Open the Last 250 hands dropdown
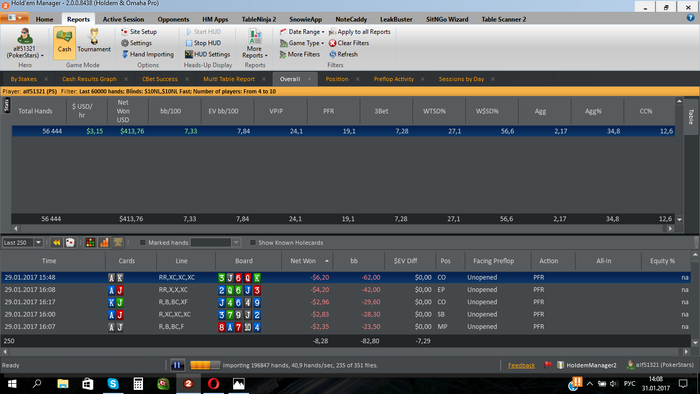 pos(38,242)
